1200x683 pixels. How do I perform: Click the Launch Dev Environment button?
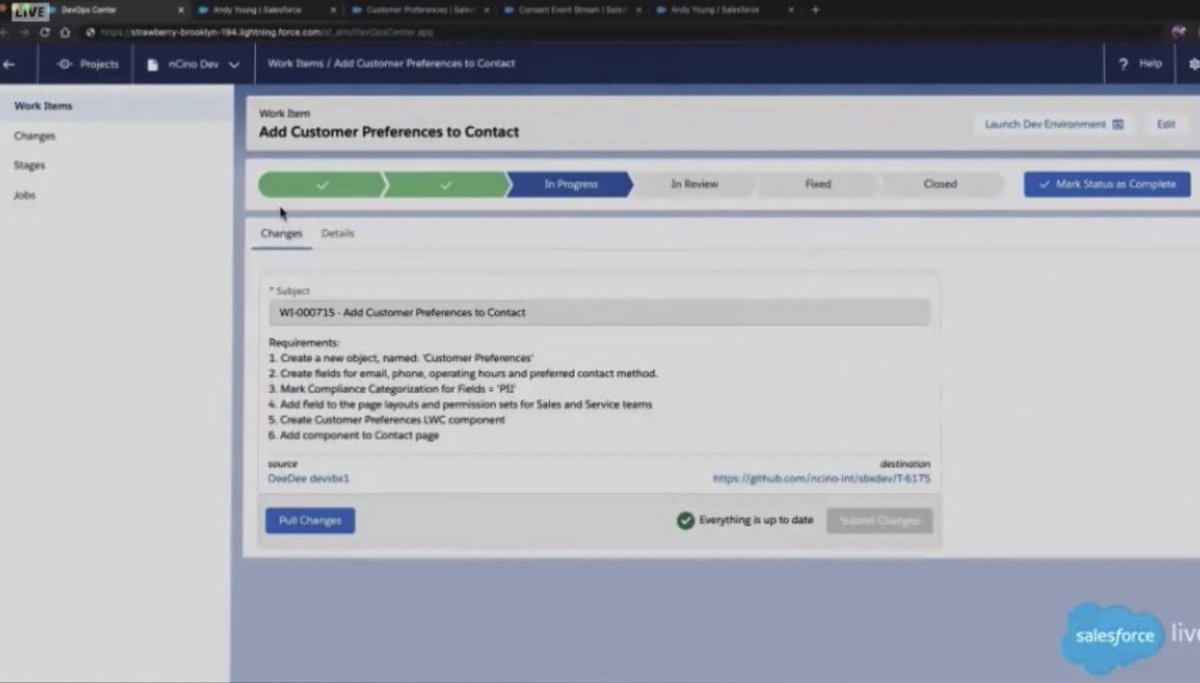(1054, 125)
